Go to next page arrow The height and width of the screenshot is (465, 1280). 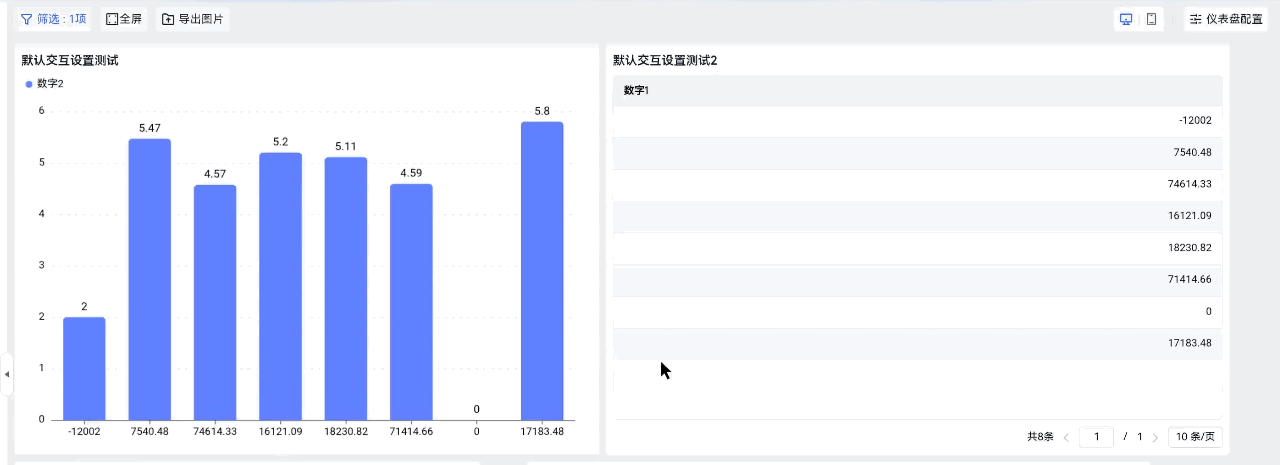1155,437
